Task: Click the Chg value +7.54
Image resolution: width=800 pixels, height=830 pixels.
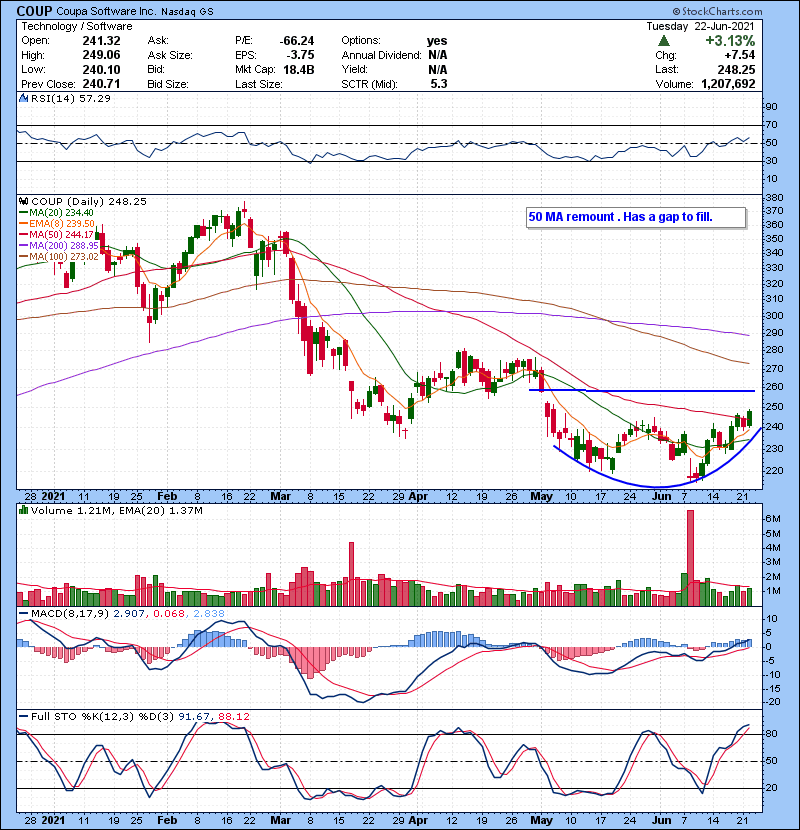Action: pyautogui.click(x=740, y=55)
